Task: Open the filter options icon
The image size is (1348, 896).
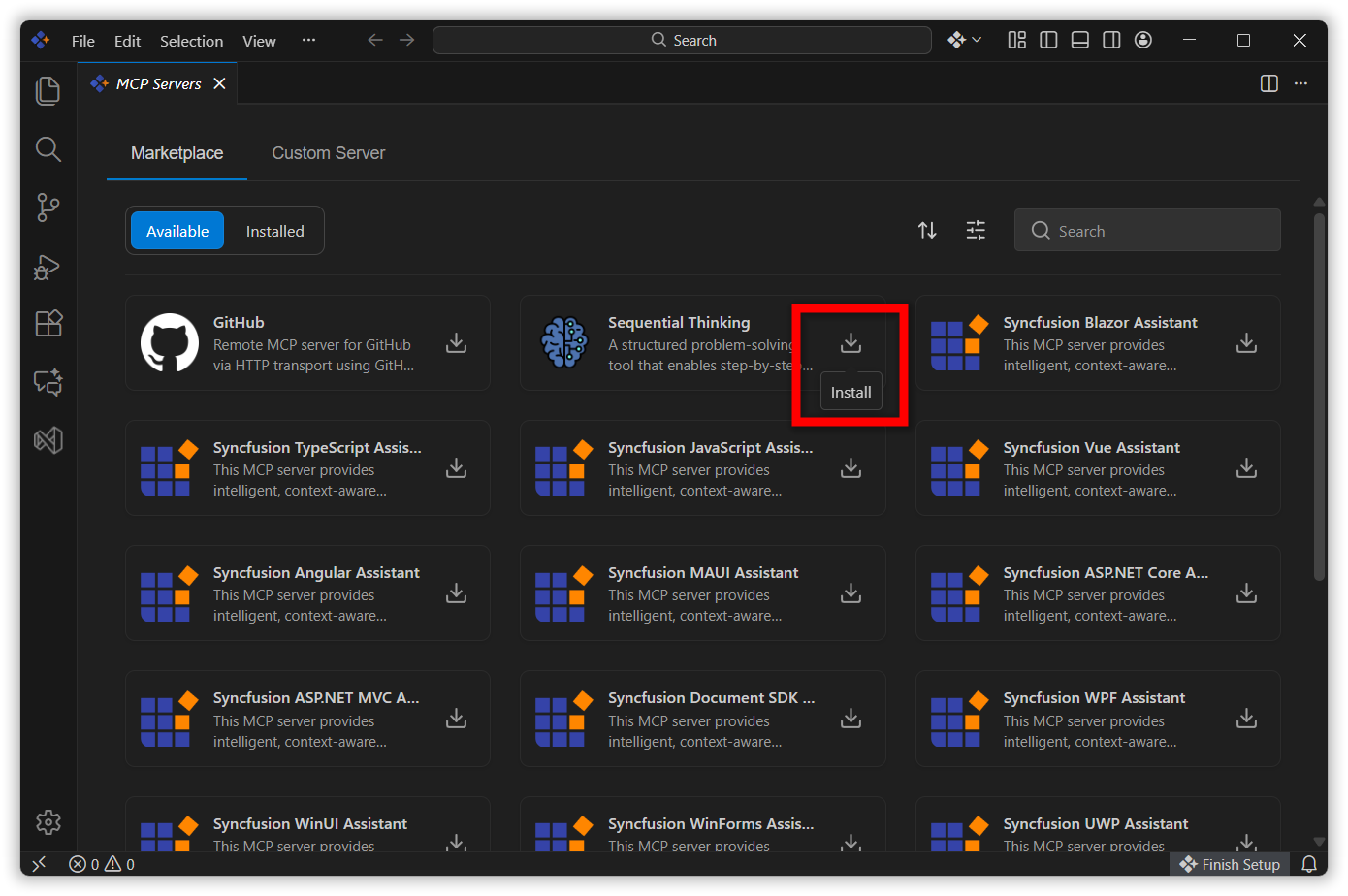Action: pyautogui.click(x=976, y=230)
